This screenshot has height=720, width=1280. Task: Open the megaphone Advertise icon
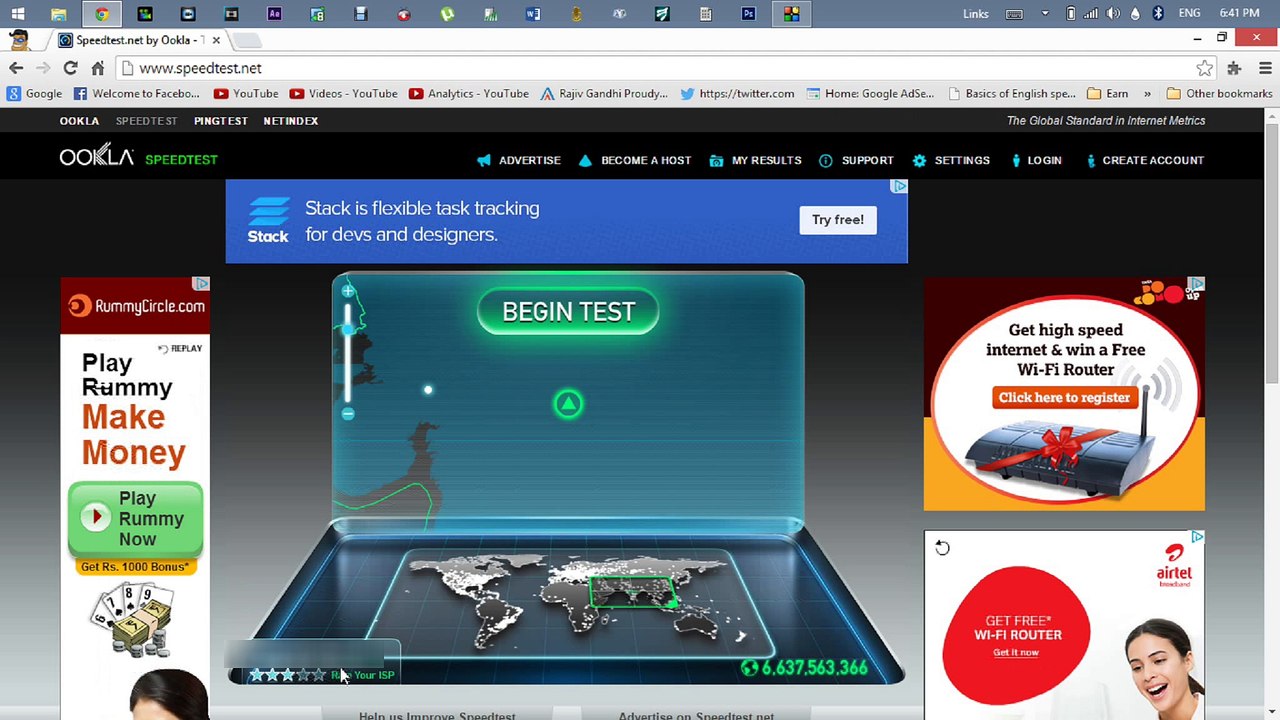(484, 160)
